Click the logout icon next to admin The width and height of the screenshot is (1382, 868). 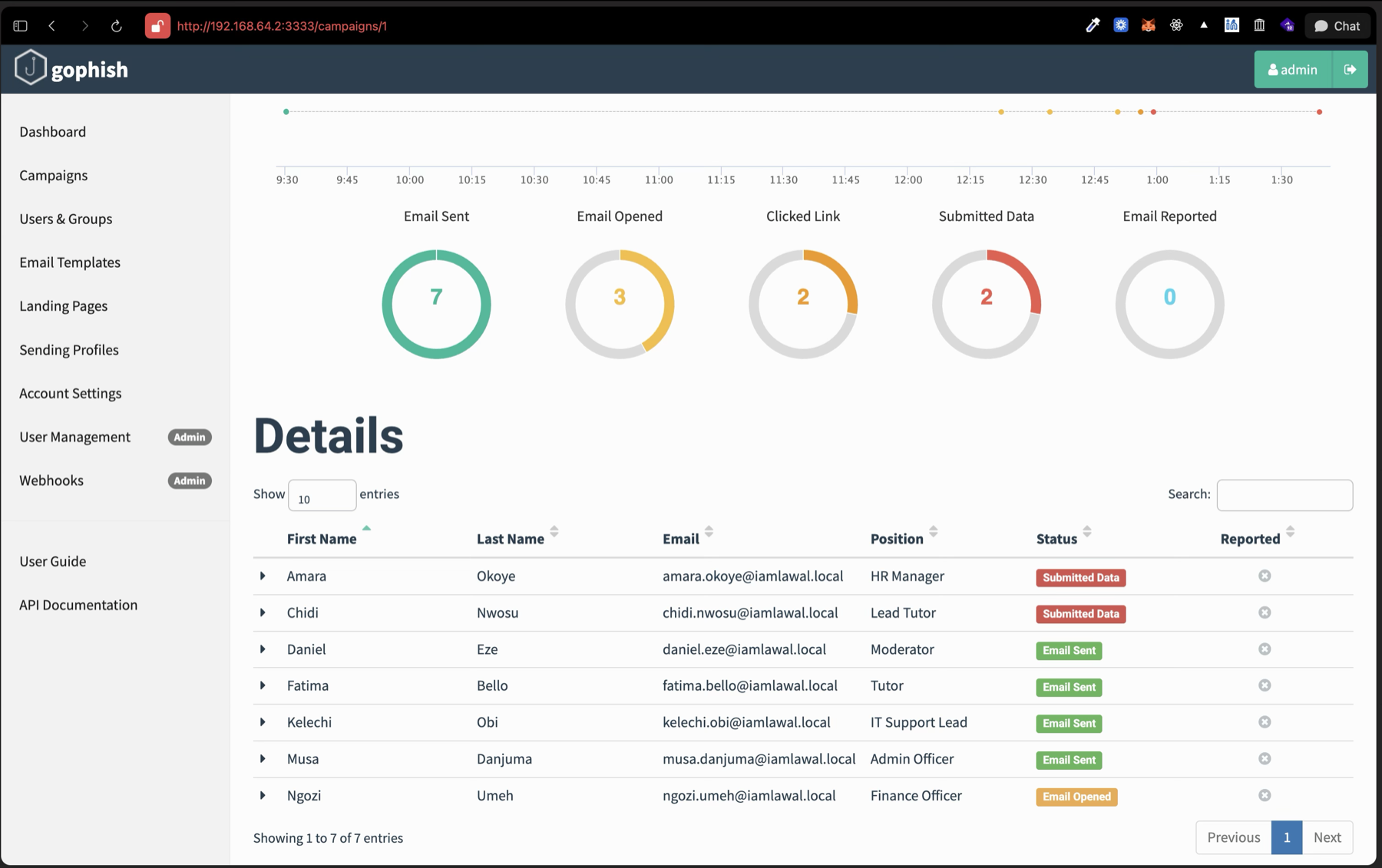1350,69
